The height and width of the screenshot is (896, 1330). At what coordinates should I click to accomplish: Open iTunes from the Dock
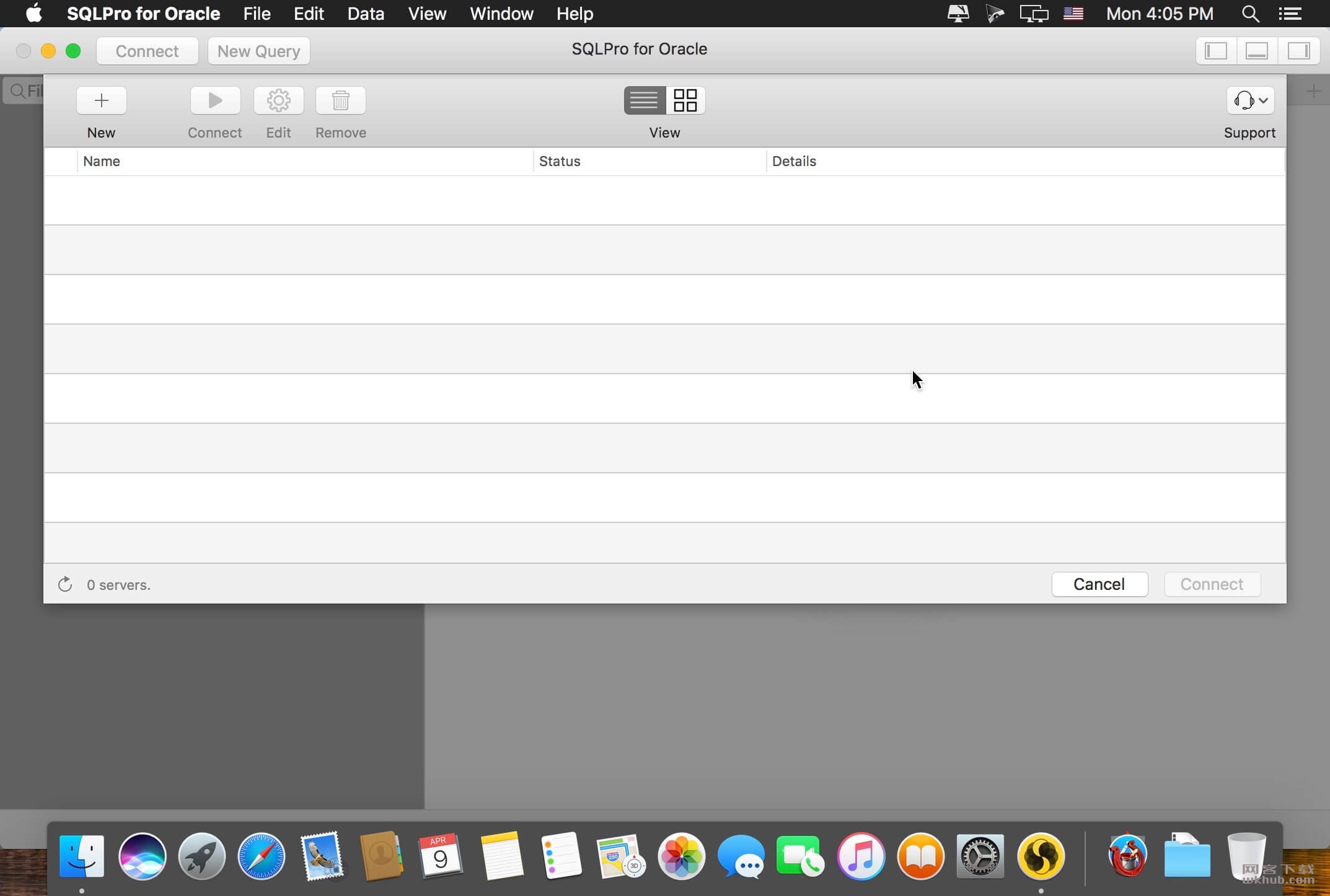tap(861, 856)
